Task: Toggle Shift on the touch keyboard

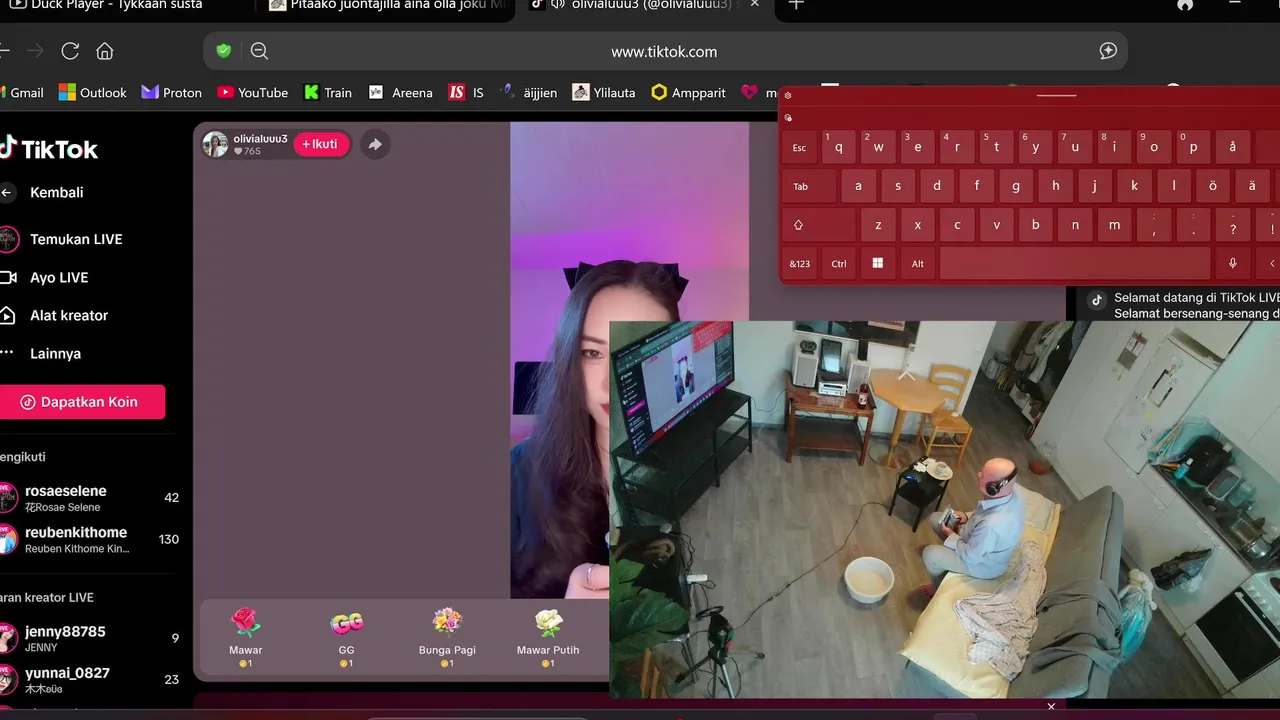Action: (819, 225)
